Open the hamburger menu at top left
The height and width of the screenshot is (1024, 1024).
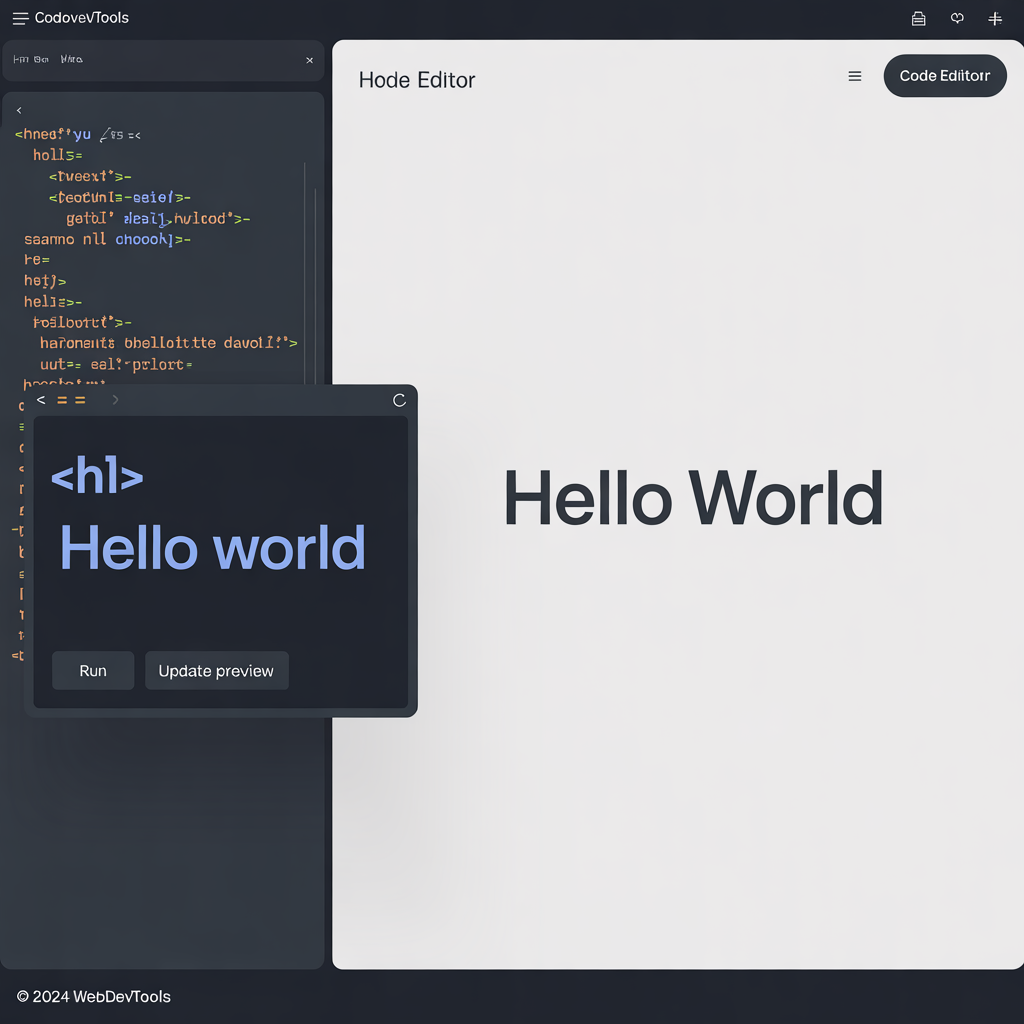coord(19,17)
